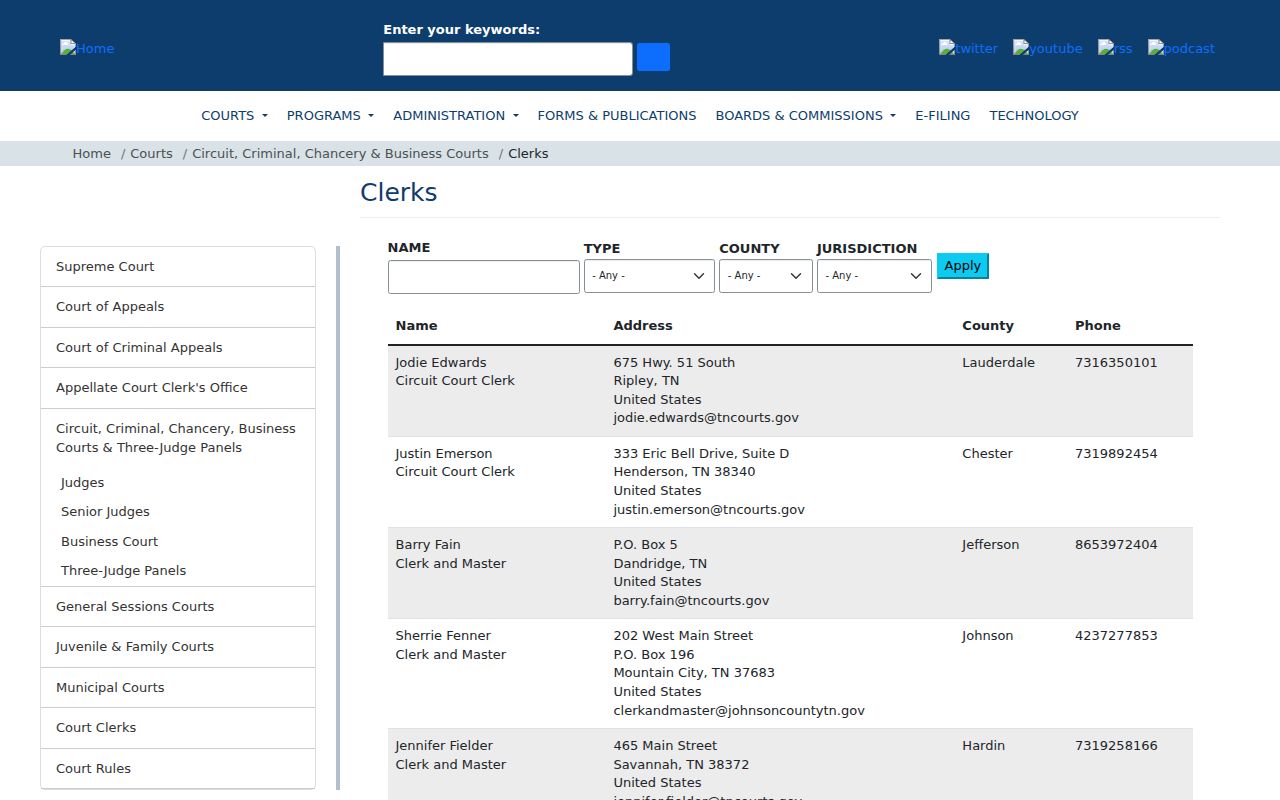1280x800 pixels.
Task: Open Judges sidebar sub-link
Action: pos(82,482)
